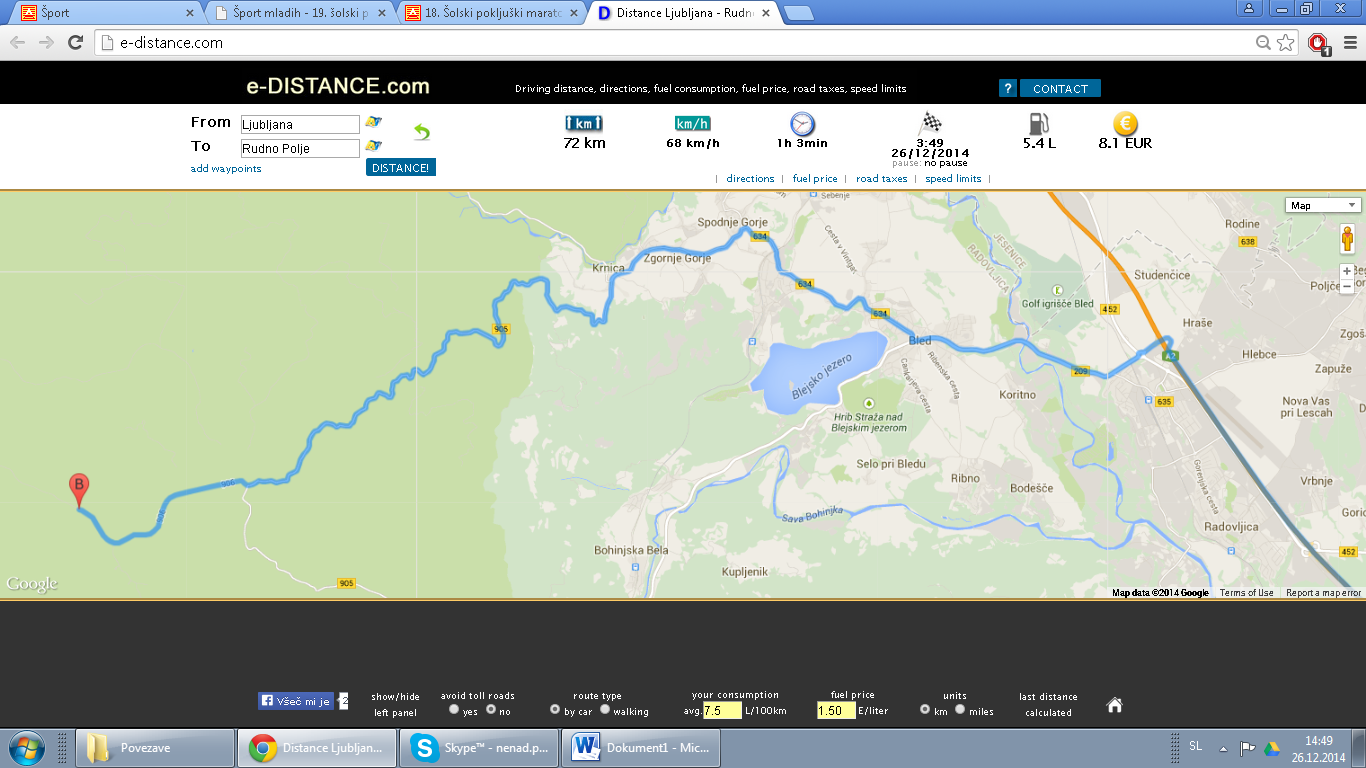Click 'last distance calculated'

(x=1048, y=704)
